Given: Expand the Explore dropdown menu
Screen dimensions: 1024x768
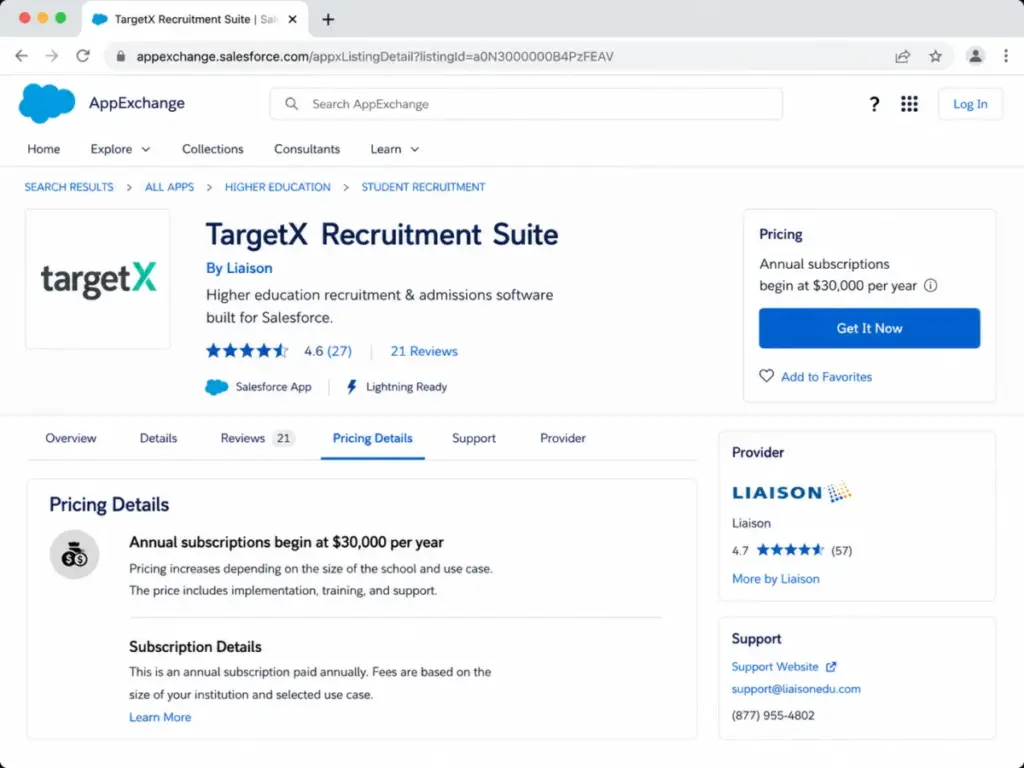Looking at the screenshot, I should [x=120, y=150].
